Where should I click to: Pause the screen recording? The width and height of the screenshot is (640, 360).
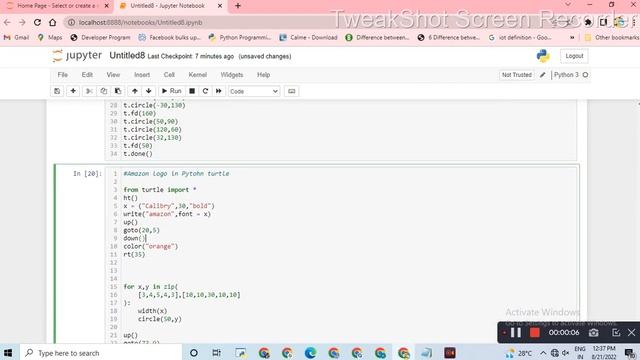(x=516, y=333)
